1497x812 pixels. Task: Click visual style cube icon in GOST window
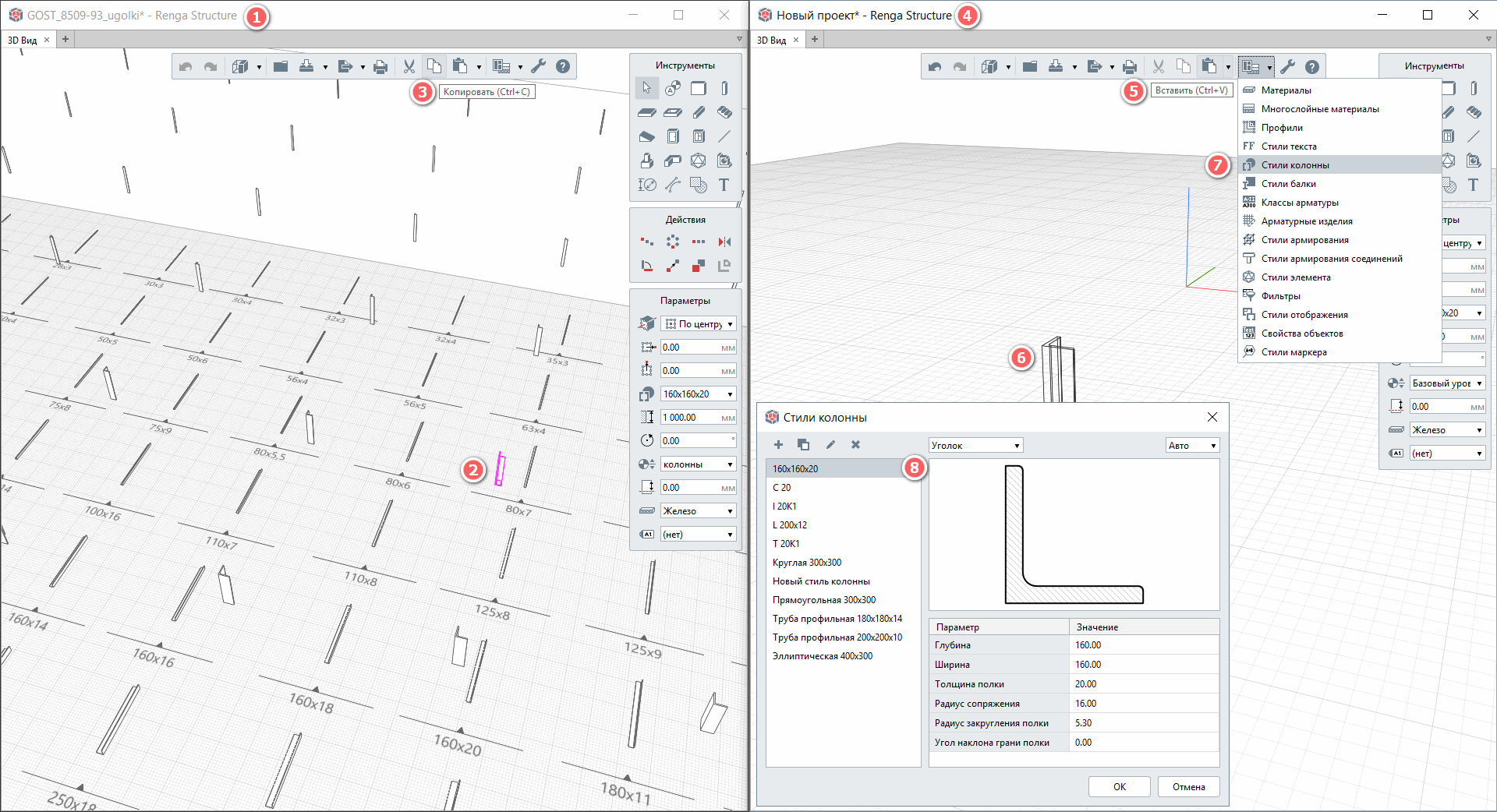(x=240, y=67)
